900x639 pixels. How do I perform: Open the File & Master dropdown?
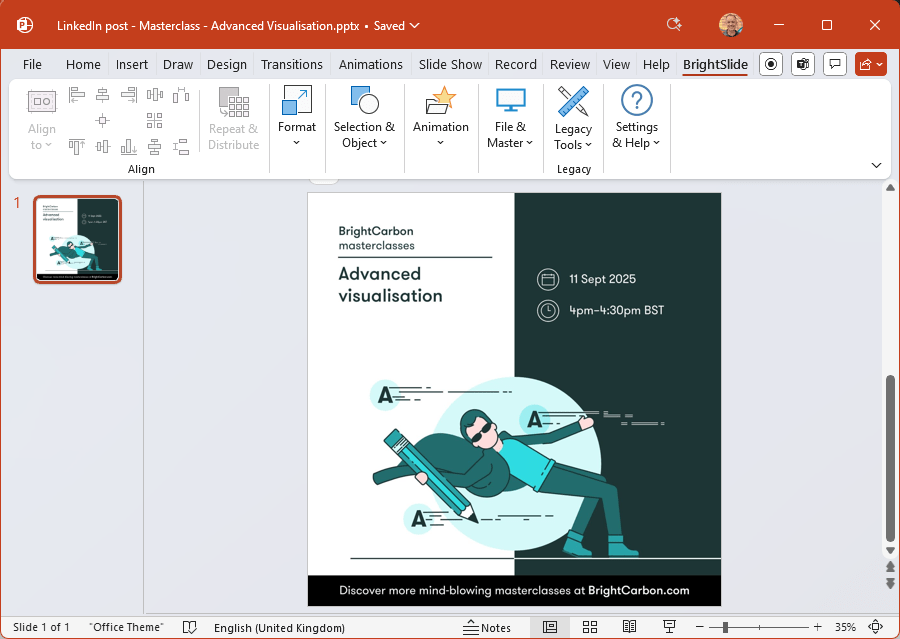click(510, 118)
